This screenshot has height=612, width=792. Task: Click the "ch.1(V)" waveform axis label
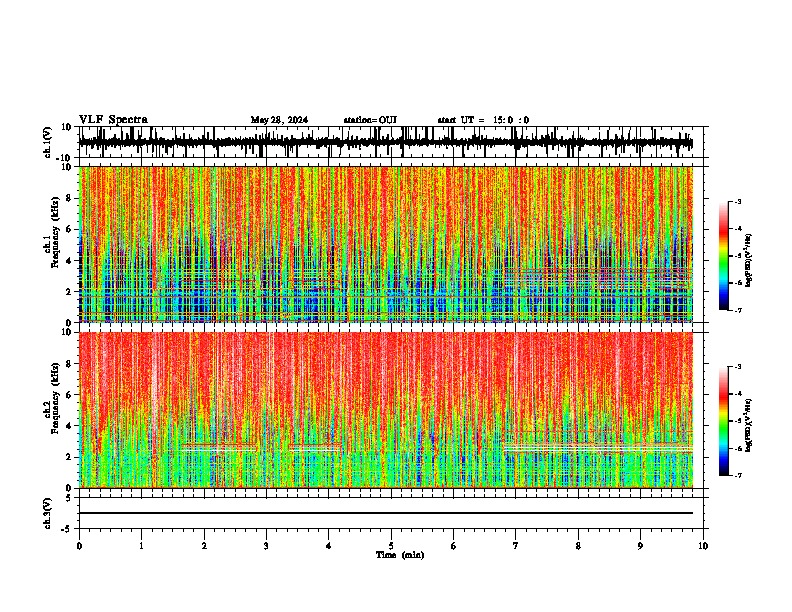pos(48,142)
